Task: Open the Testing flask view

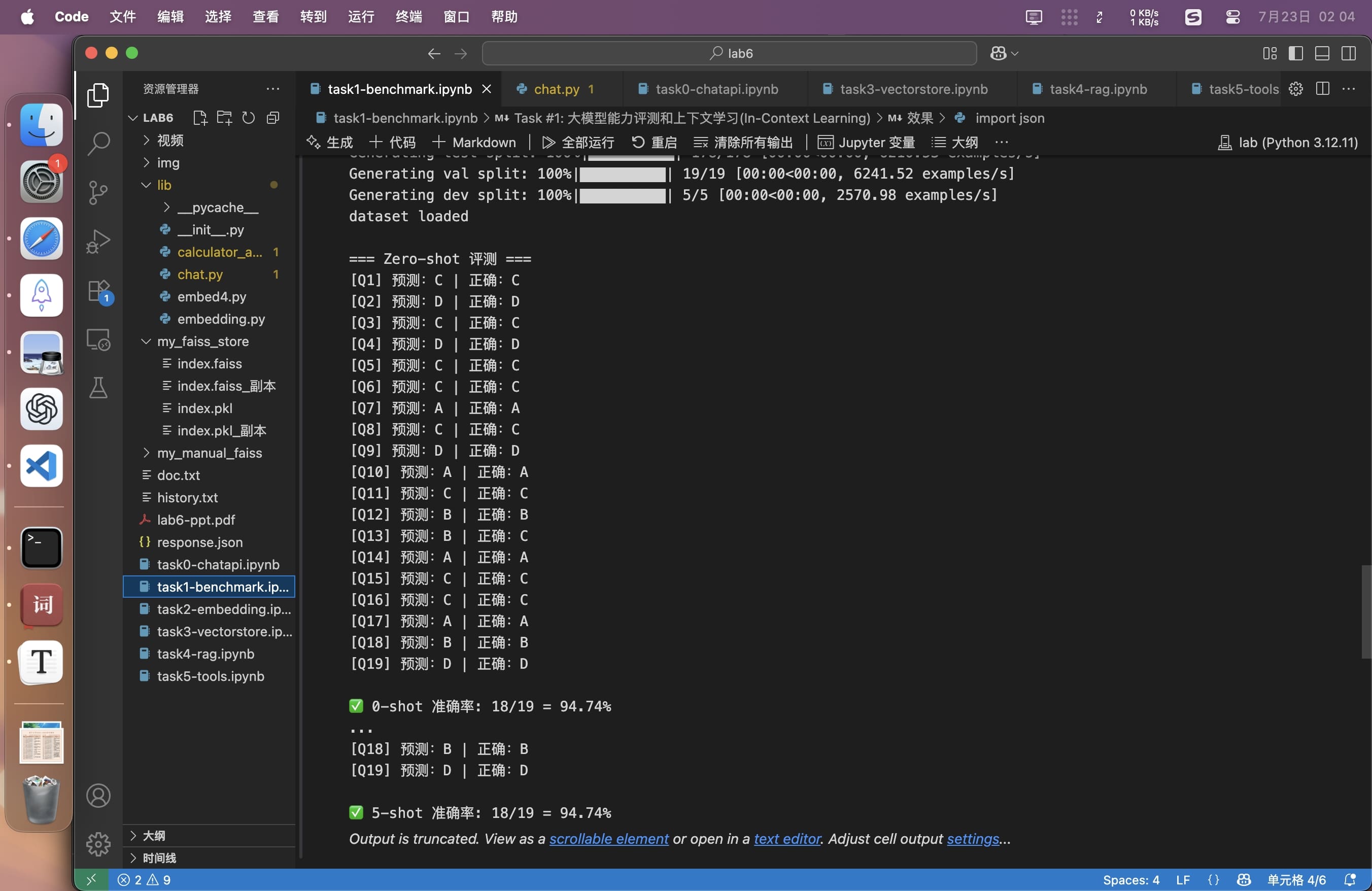Action: pos(98,388)
